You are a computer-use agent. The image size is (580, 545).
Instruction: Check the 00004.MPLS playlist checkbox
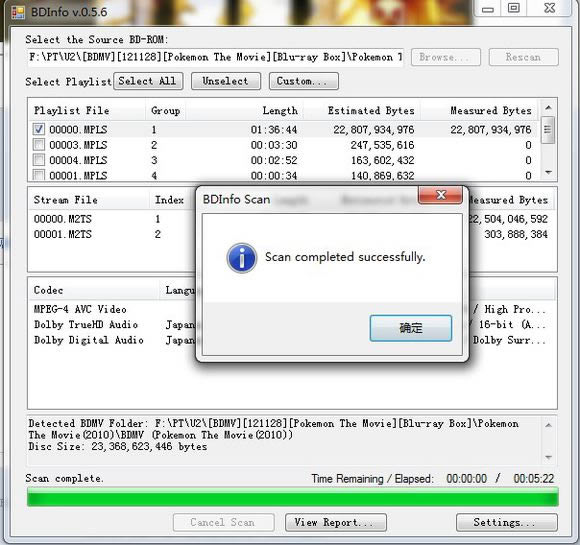coord(39,160)
